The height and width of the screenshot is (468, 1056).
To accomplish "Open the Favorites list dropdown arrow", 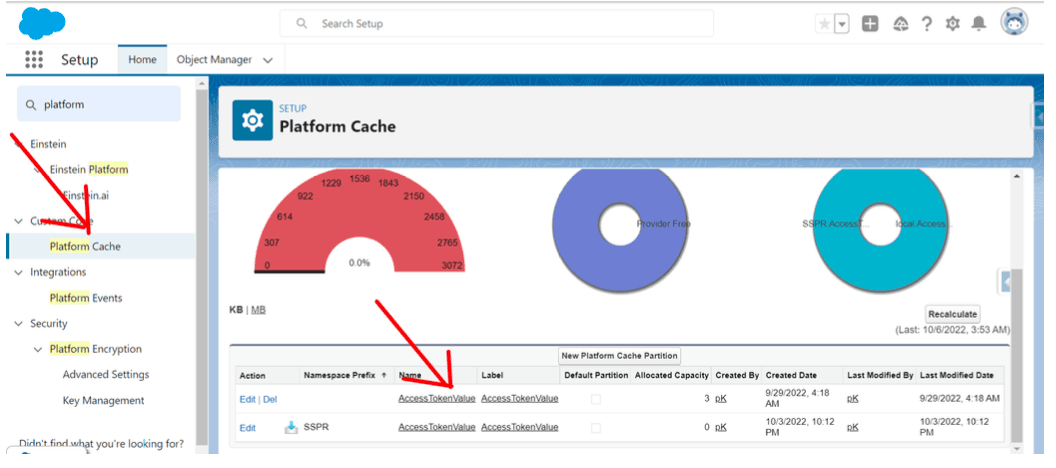I will point(842,24).
